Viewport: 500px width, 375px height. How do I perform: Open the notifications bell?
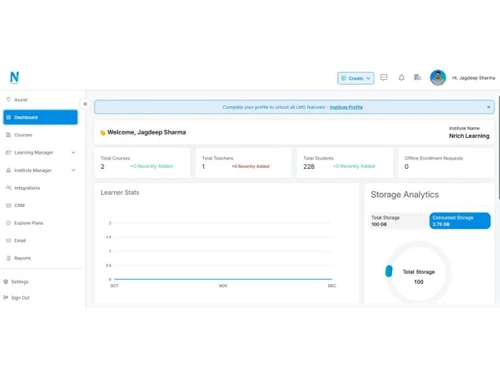coord(401,78)
